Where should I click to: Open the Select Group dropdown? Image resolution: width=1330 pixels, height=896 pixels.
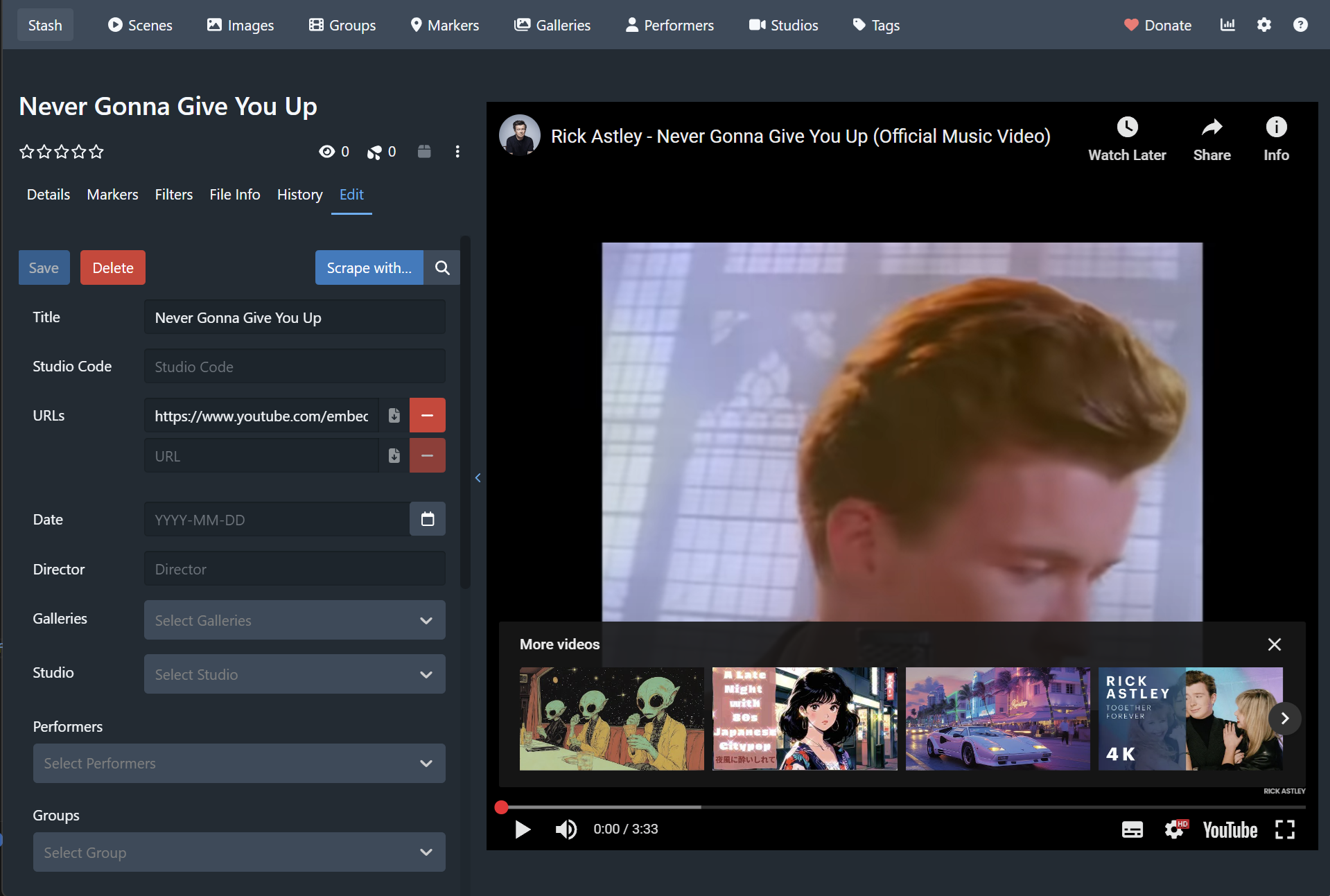(239, 852)
